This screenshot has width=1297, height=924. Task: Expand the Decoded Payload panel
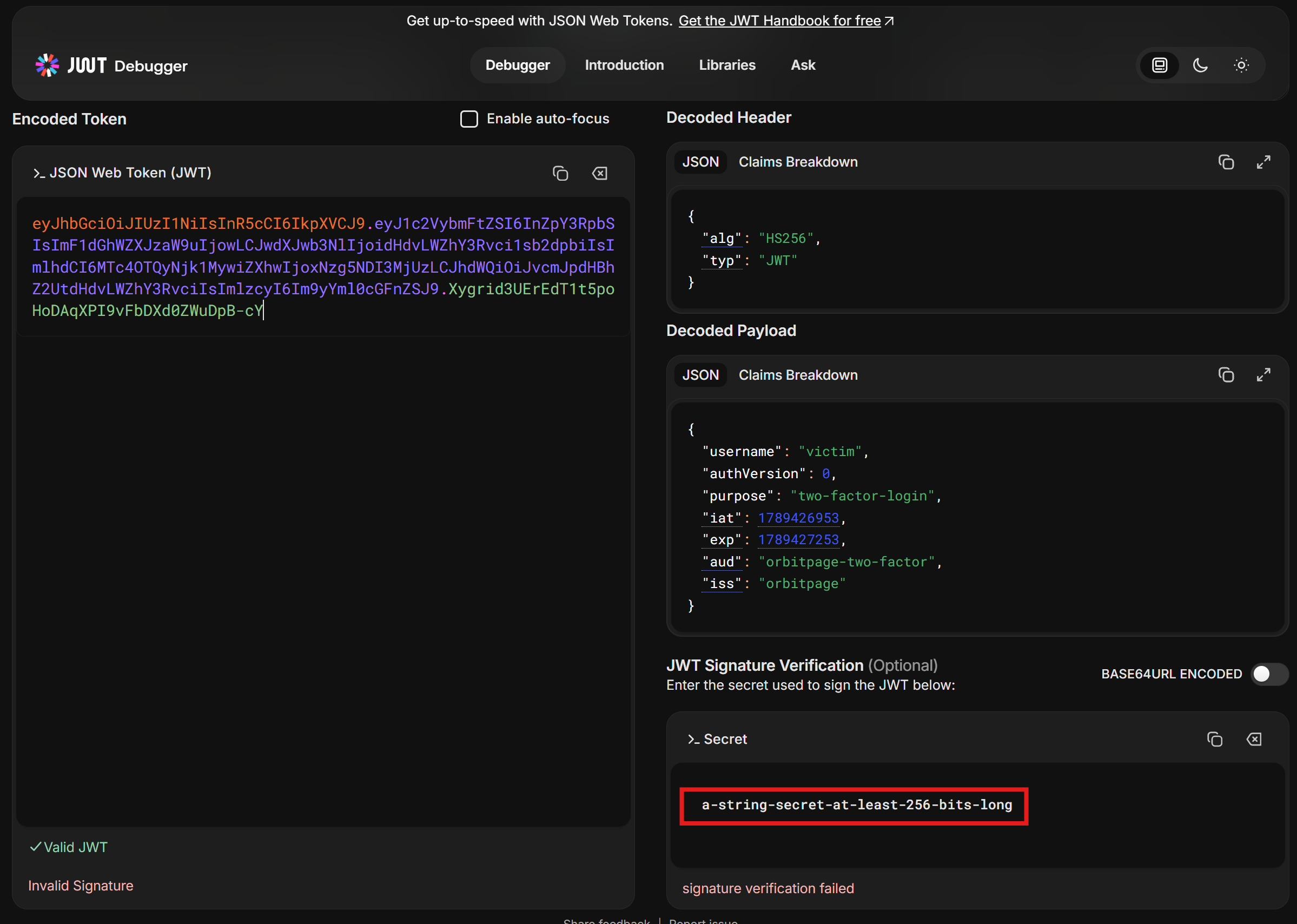pyautogui.click(x=1263, y=375)
